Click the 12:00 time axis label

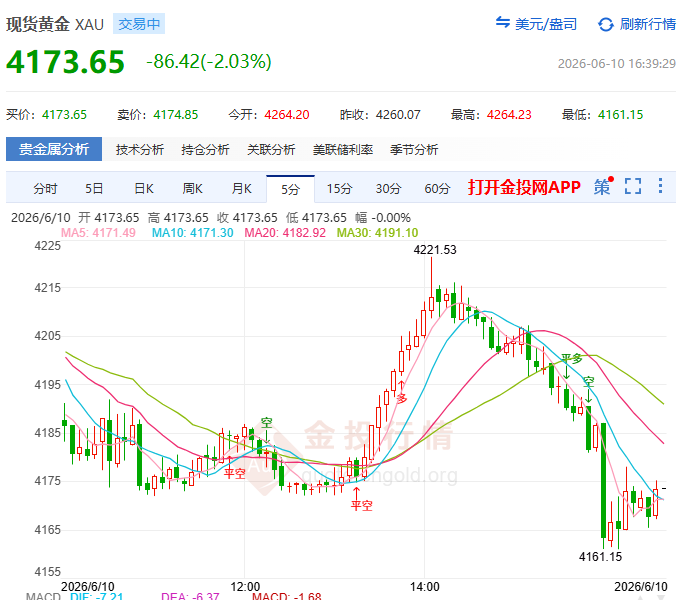click(245, 587)
